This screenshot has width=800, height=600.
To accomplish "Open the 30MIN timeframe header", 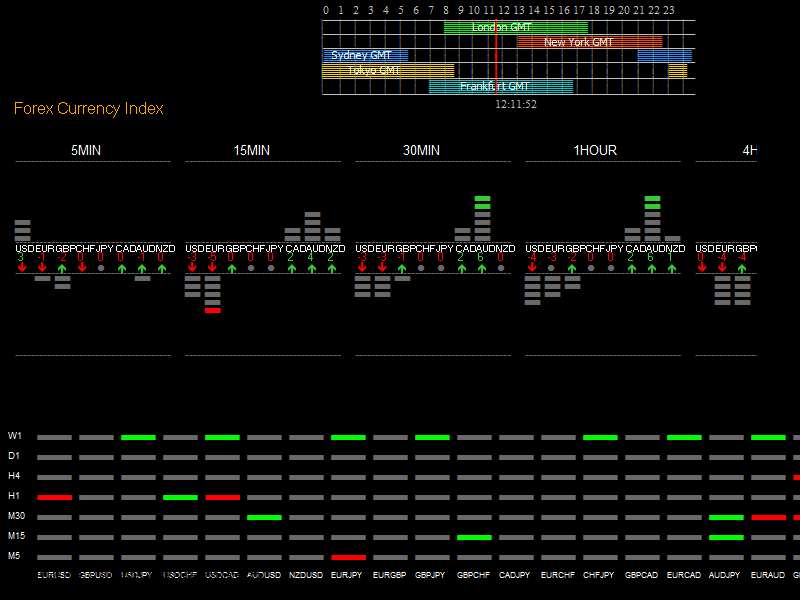I will 421,151.
